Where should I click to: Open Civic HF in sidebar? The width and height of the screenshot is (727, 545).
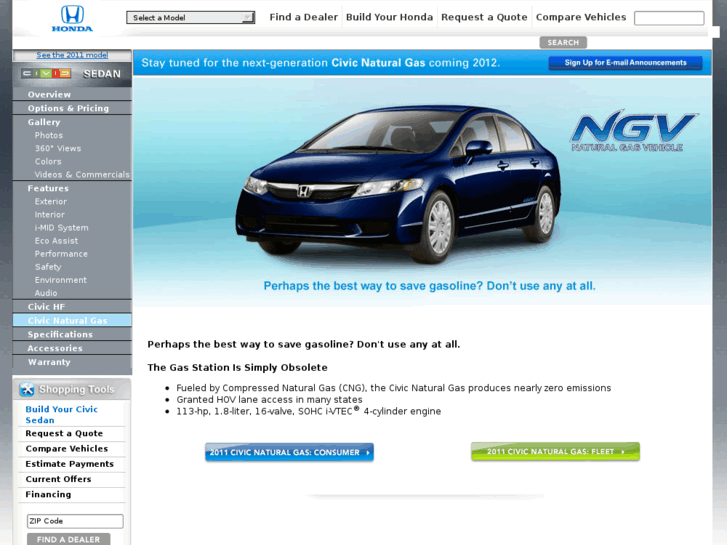pyautogui.click(x=72, y=307)
